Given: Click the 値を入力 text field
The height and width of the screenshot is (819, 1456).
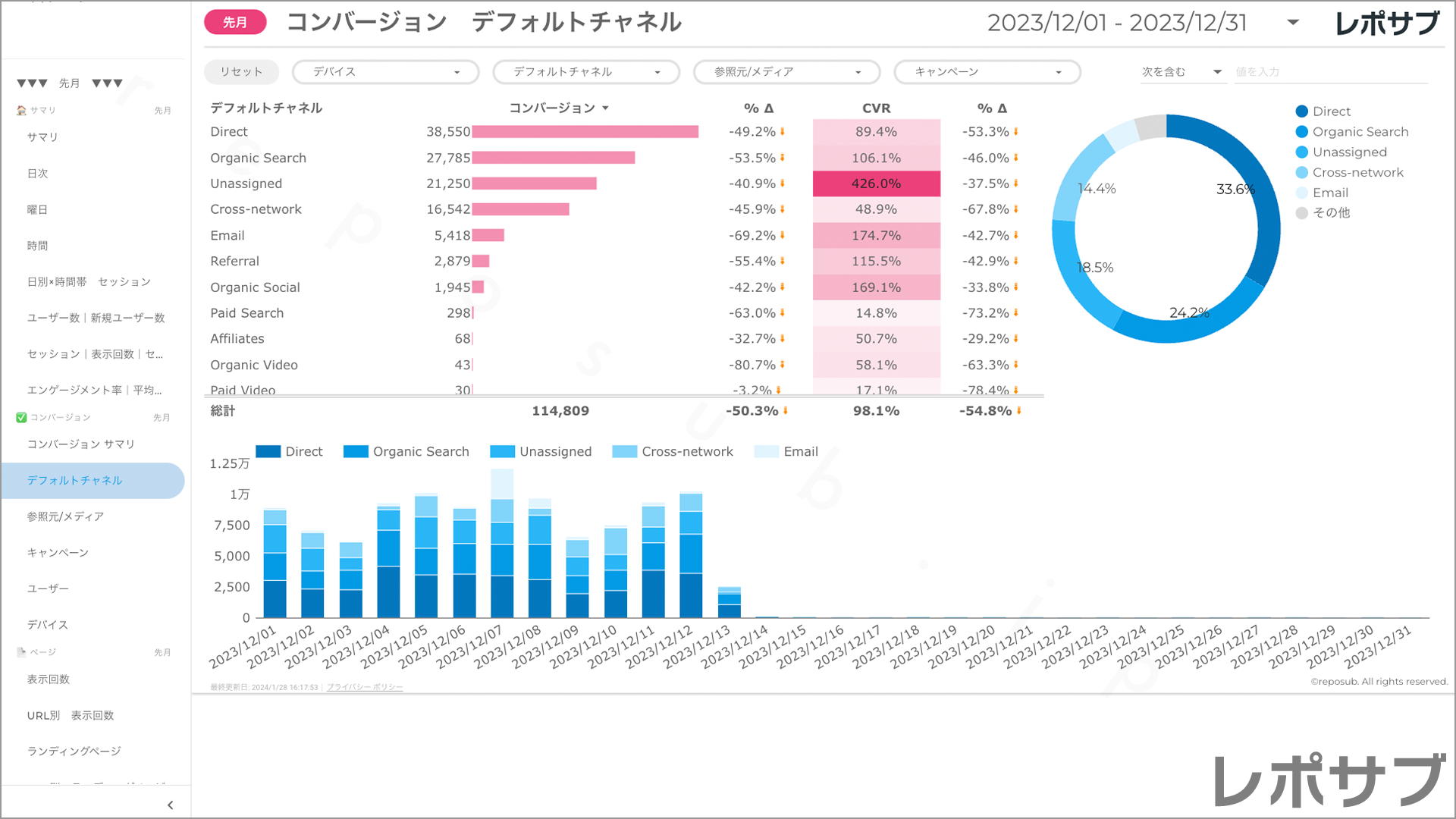Looking at the screenshot, I should (x=1330, y=72).
